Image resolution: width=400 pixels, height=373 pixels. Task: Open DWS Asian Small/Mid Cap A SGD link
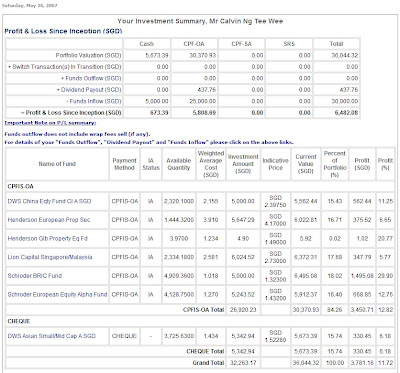click(x=52, y=336)
